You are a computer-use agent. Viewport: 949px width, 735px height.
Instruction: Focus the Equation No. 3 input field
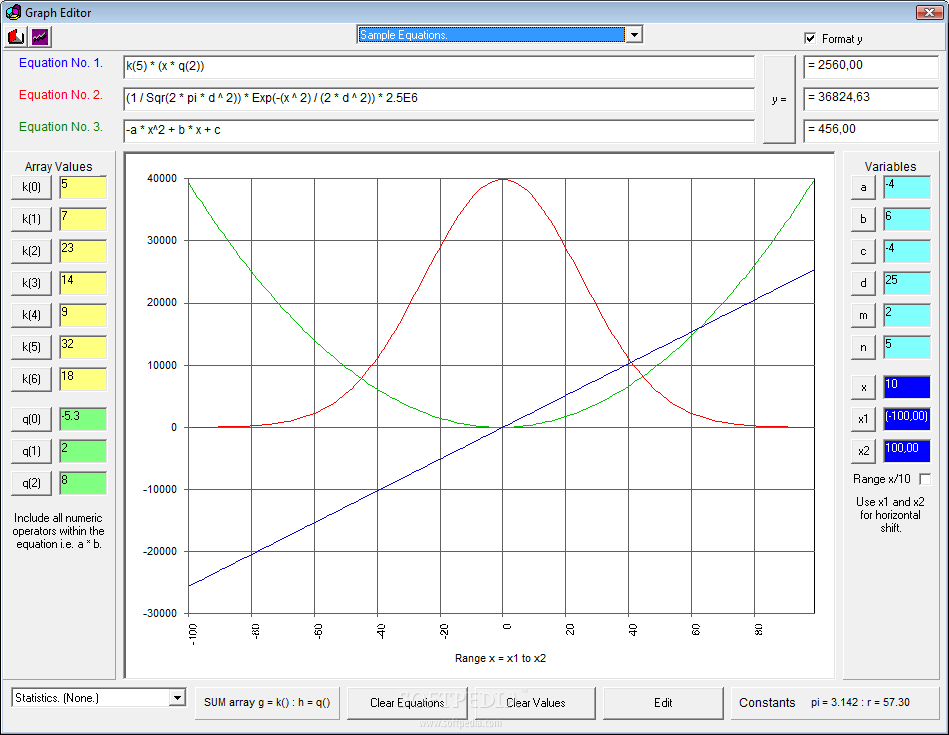pos(439,130)
